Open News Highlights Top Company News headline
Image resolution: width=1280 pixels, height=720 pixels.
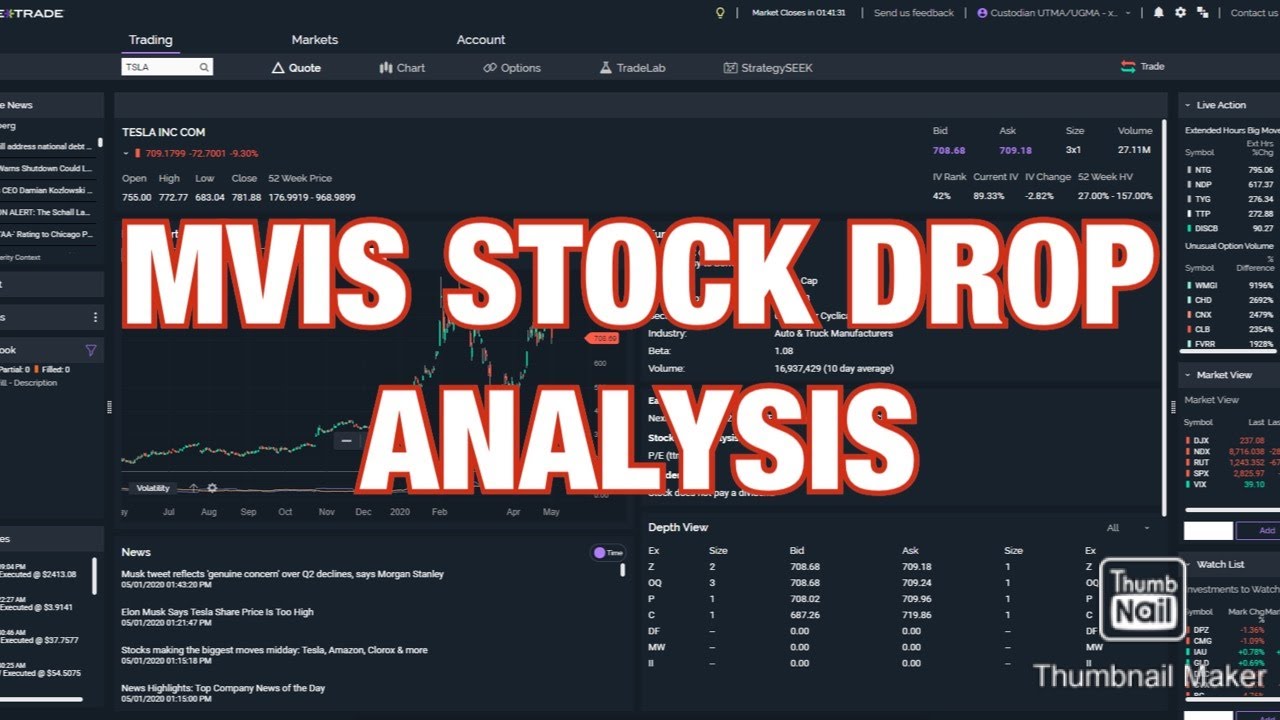223,688
